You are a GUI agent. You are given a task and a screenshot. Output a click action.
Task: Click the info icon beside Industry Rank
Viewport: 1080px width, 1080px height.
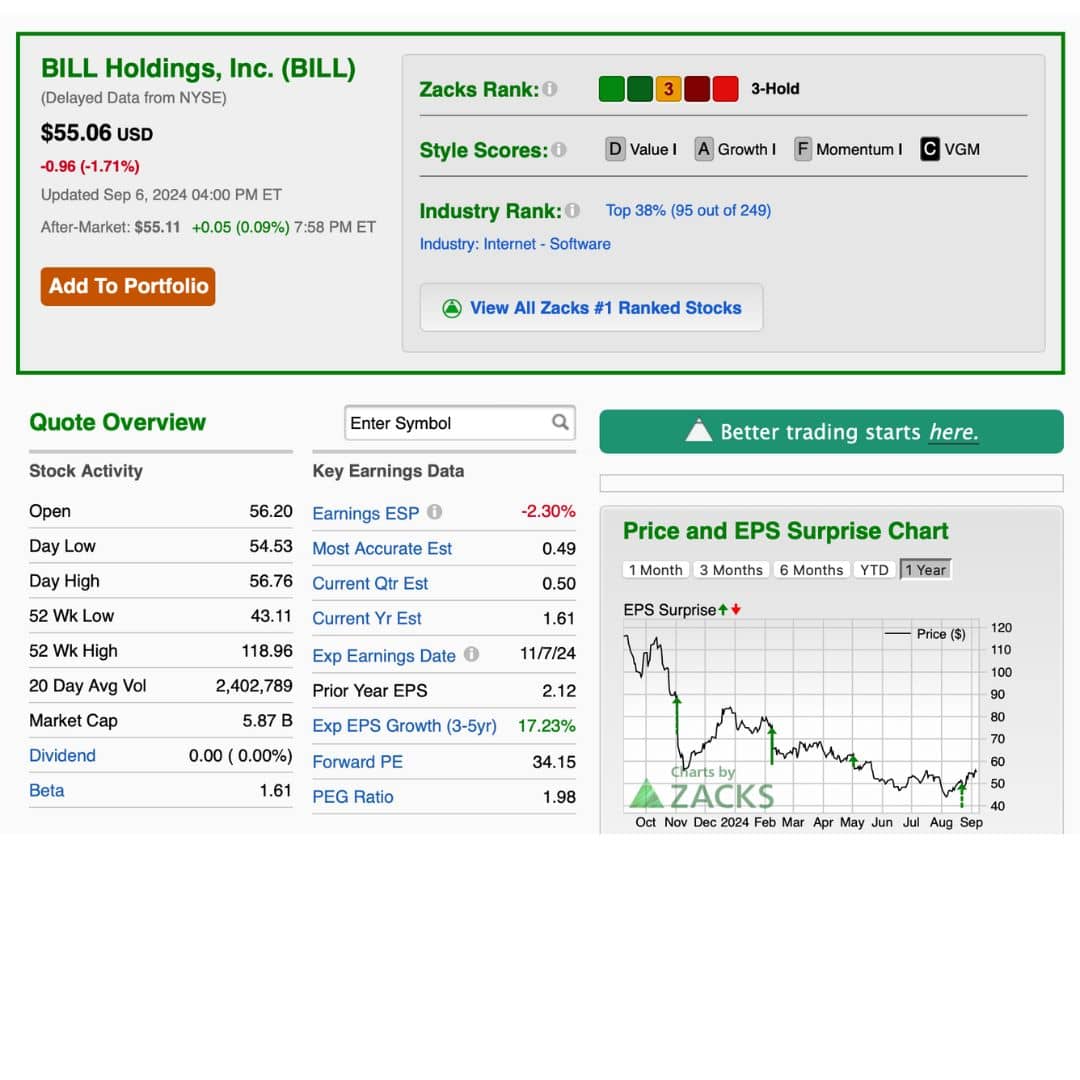pos(572,210)
